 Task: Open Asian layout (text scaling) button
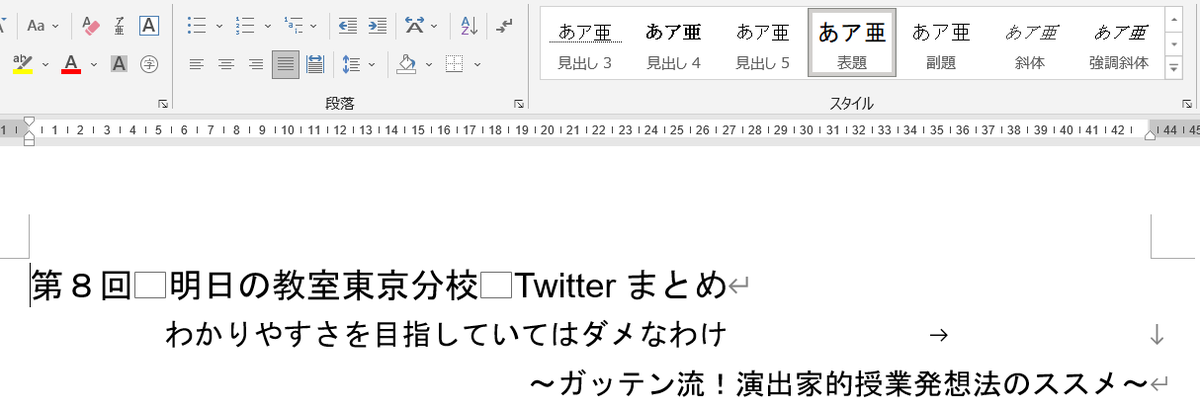[x=414, y=25]
